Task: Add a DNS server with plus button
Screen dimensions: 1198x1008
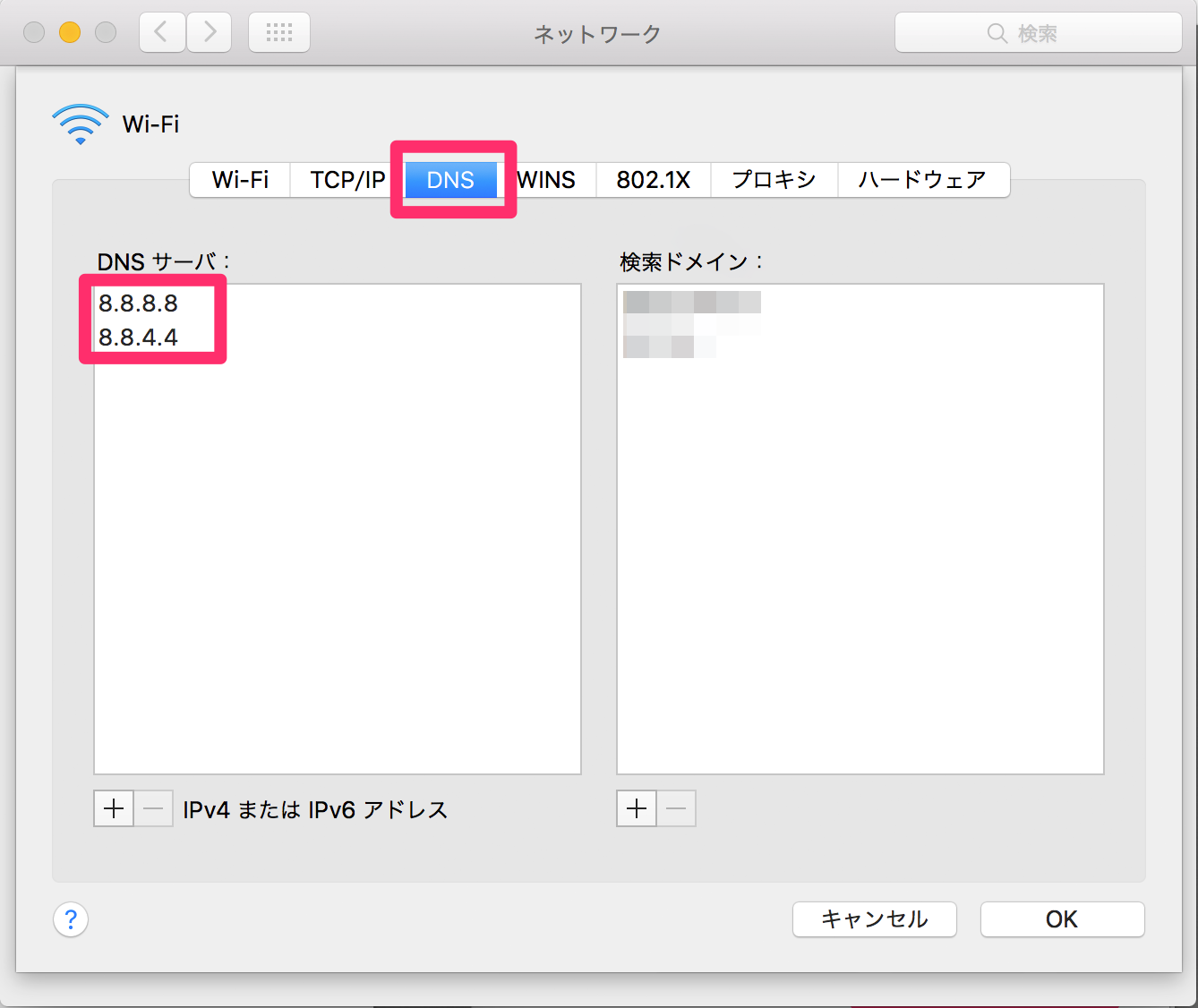Action: pyautogui.click(x=114, y=809)
